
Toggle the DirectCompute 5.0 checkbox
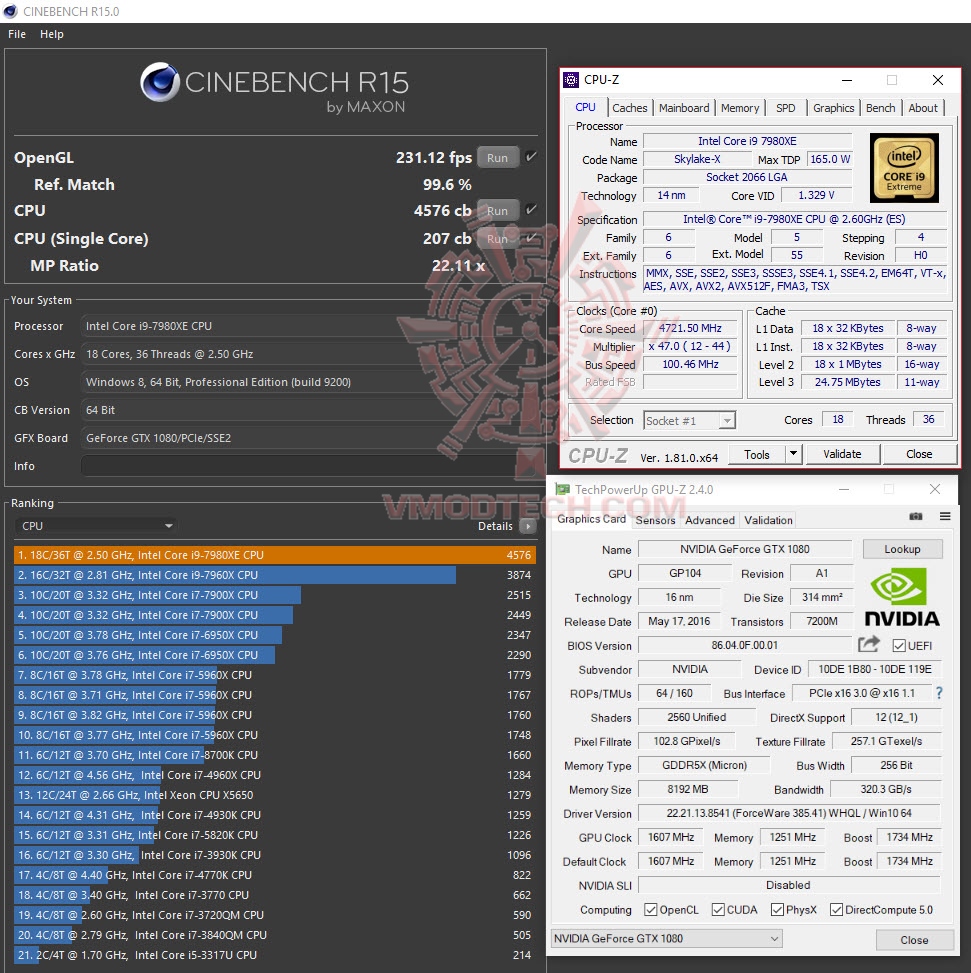(x=836, y=910)
